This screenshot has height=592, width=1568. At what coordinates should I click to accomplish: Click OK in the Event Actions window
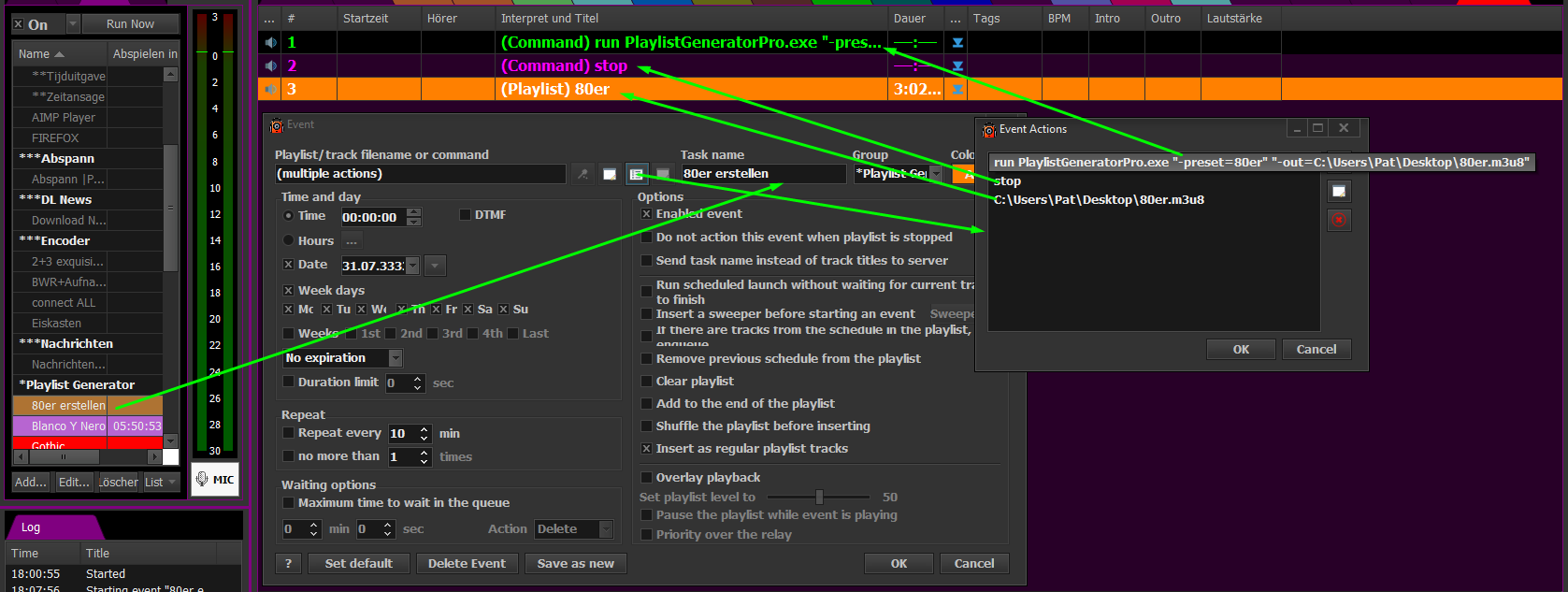pyautogui.click(x=1241, y=350)
